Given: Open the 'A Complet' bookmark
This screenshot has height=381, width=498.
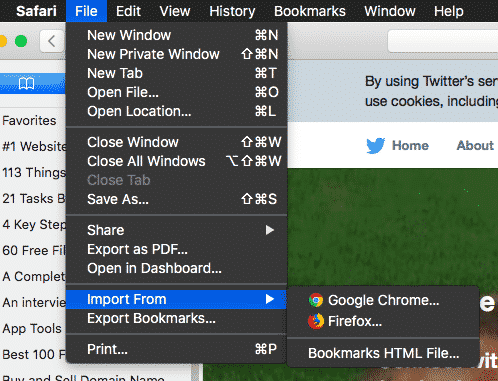Looking at the screenshot, I should click(34, 276).
